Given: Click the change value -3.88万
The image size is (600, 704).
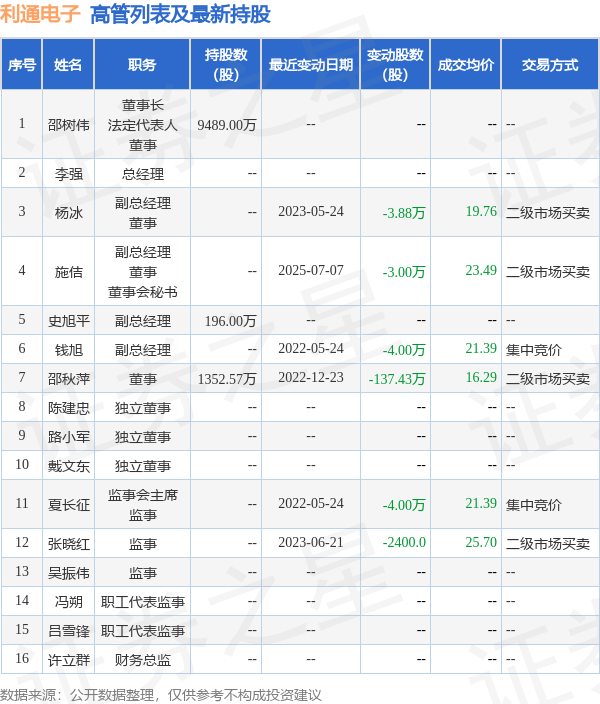Looking at the screenshot, I should click(404, 213).
